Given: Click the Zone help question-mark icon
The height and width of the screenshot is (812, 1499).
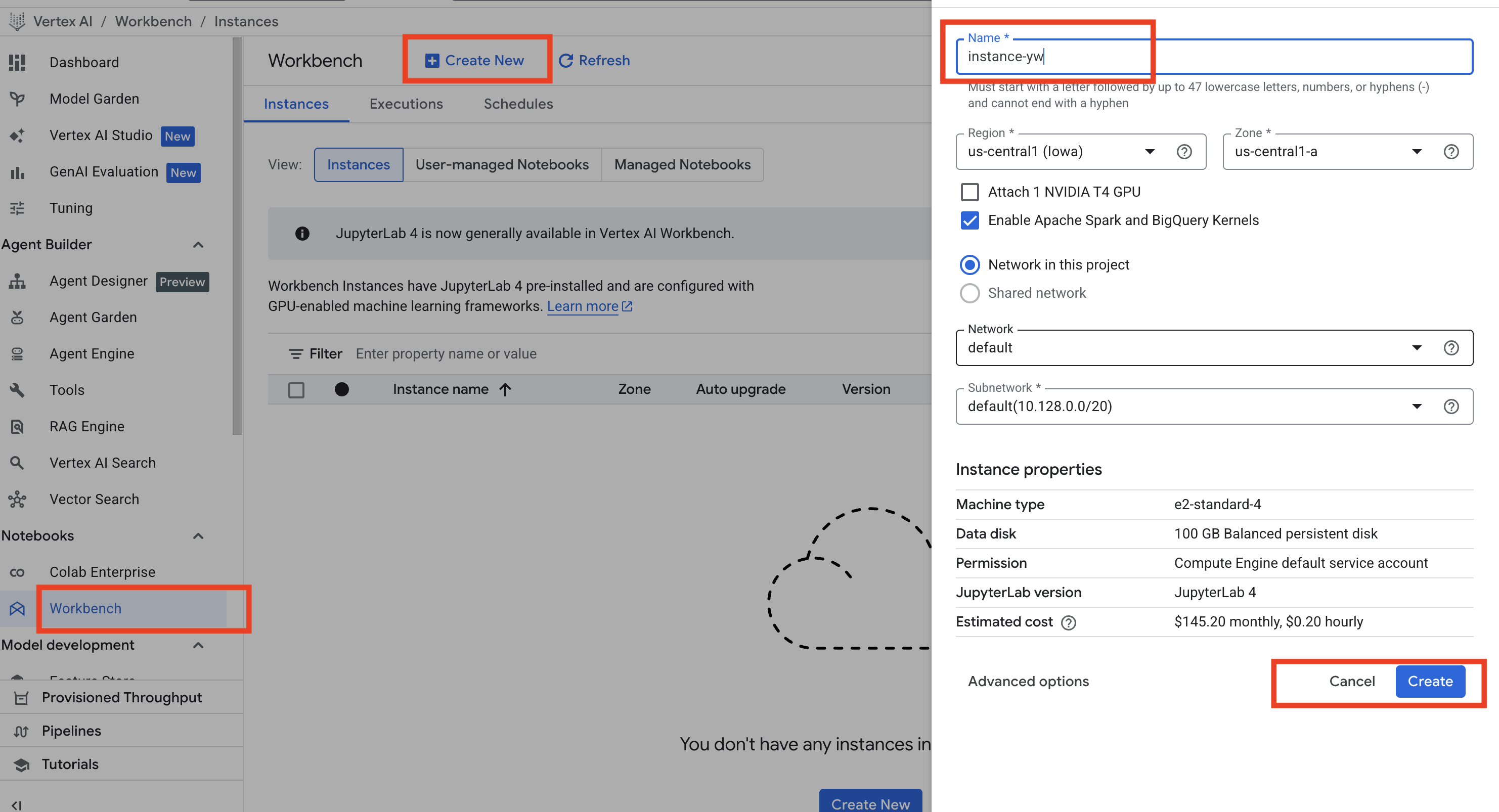Looking at the screenshot, I should (1450, 152).
